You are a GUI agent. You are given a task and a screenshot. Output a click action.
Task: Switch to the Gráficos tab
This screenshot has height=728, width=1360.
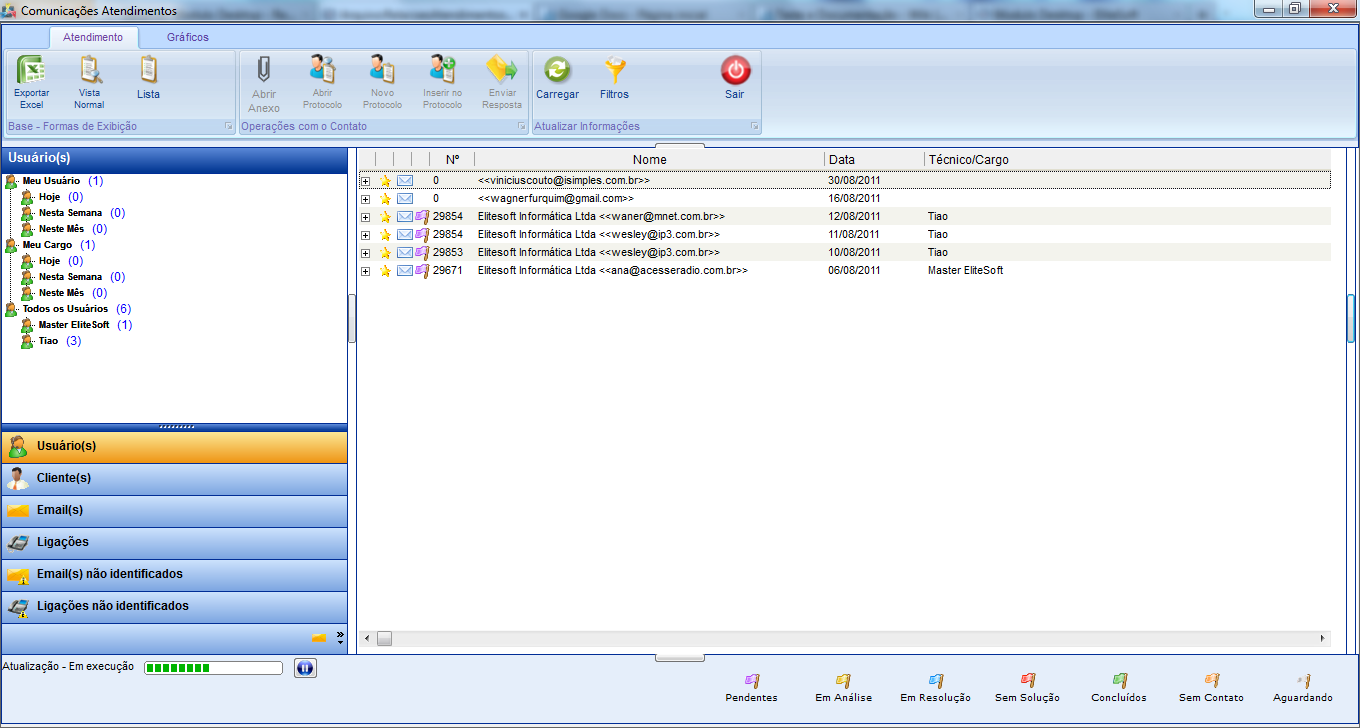tap(188, 37)
